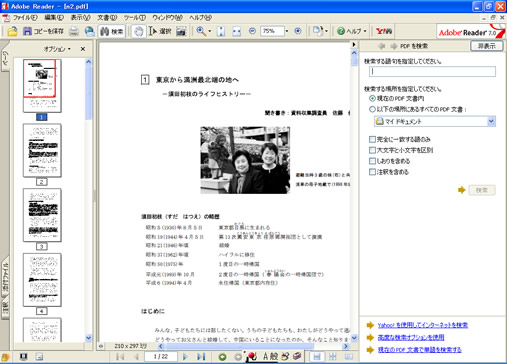Select page 4 thumbnail
This screenshot has height=364, width=507.
[42, 280]
